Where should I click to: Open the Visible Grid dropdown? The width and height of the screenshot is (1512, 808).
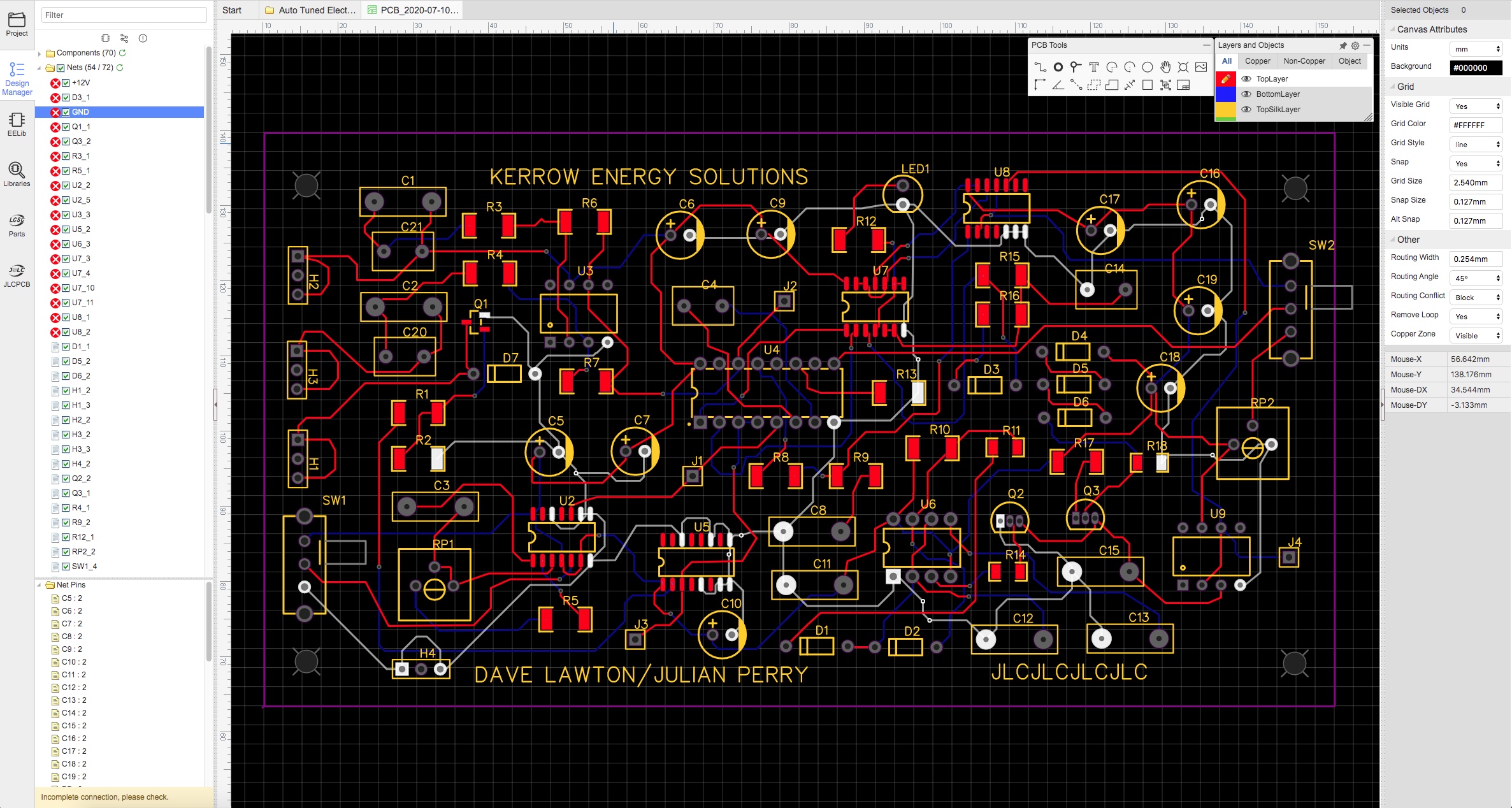click(1476, 106)
